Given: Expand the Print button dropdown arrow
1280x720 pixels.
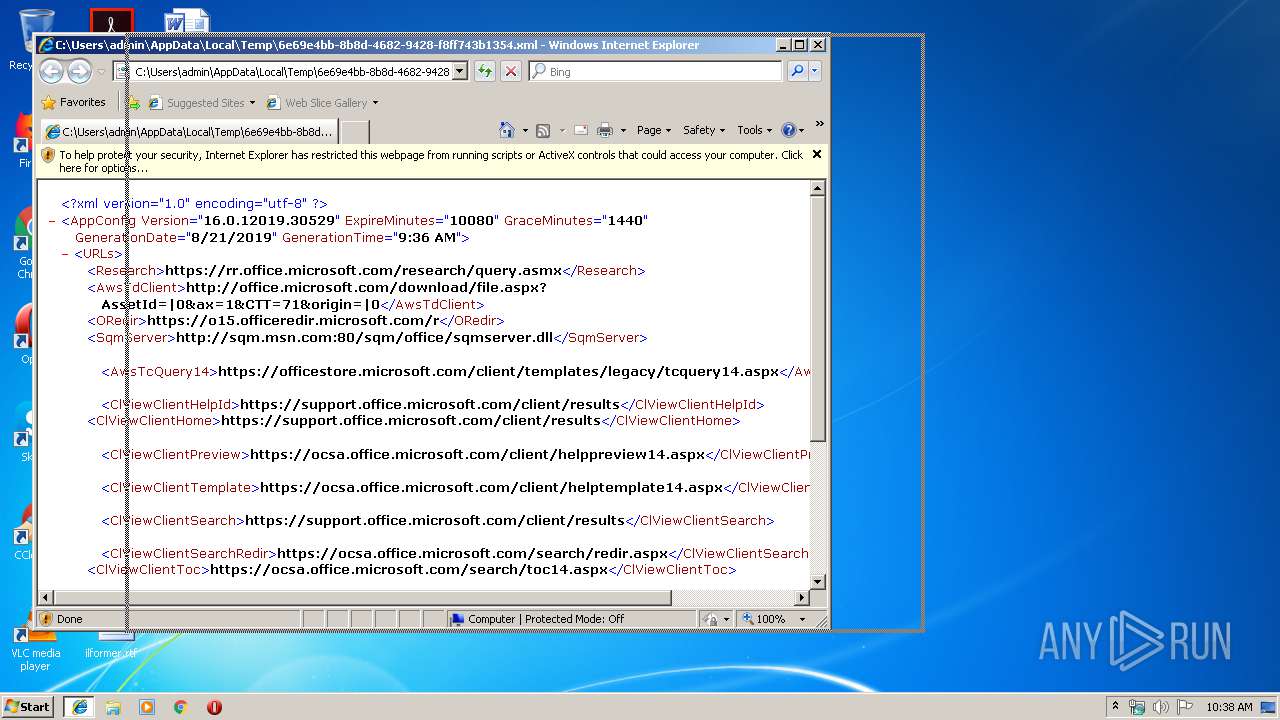Looking at the screenshot, I should pos(622,130).
